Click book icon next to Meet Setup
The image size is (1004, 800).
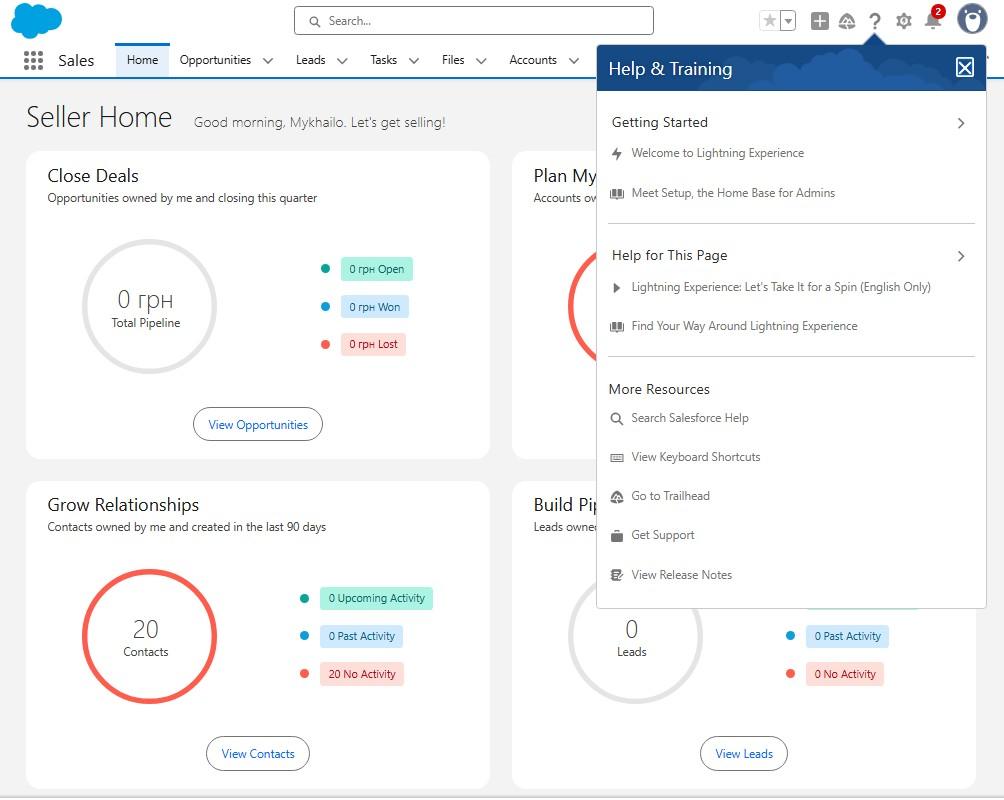tap(617, 194)
